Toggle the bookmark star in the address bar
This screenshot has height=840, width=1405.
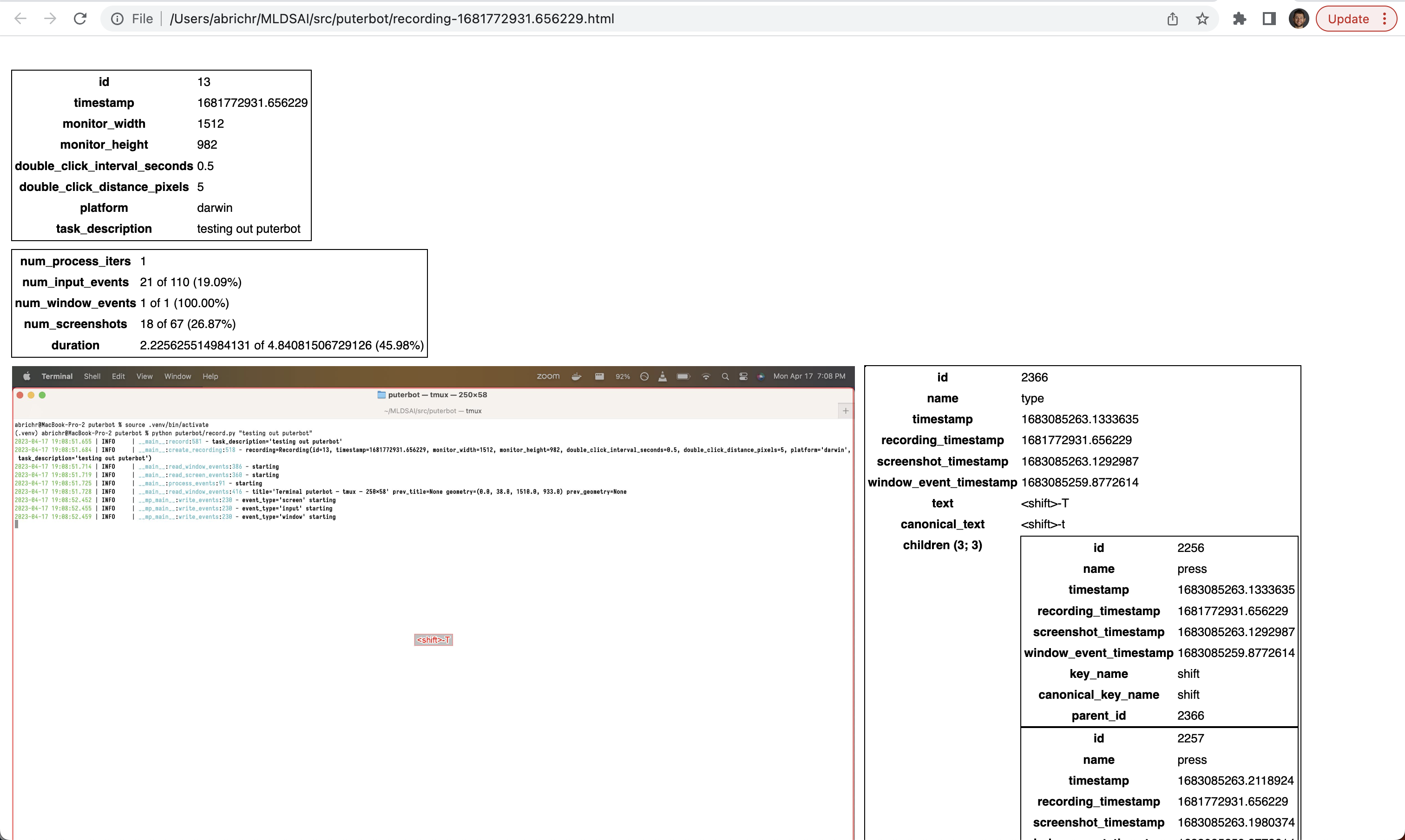coord(1202,18)
